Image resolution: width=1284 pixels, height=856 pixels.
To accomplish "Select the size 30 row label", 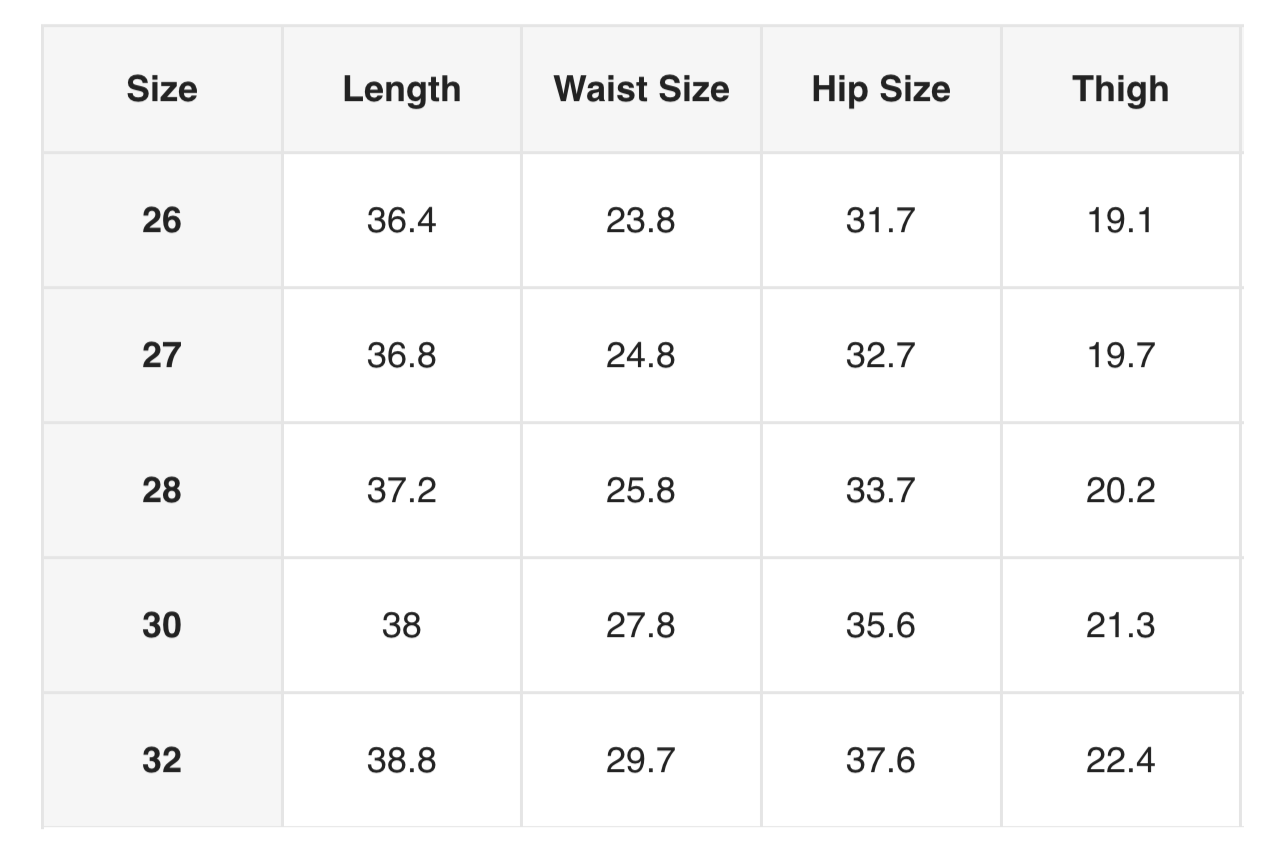I will click(162, 625).
